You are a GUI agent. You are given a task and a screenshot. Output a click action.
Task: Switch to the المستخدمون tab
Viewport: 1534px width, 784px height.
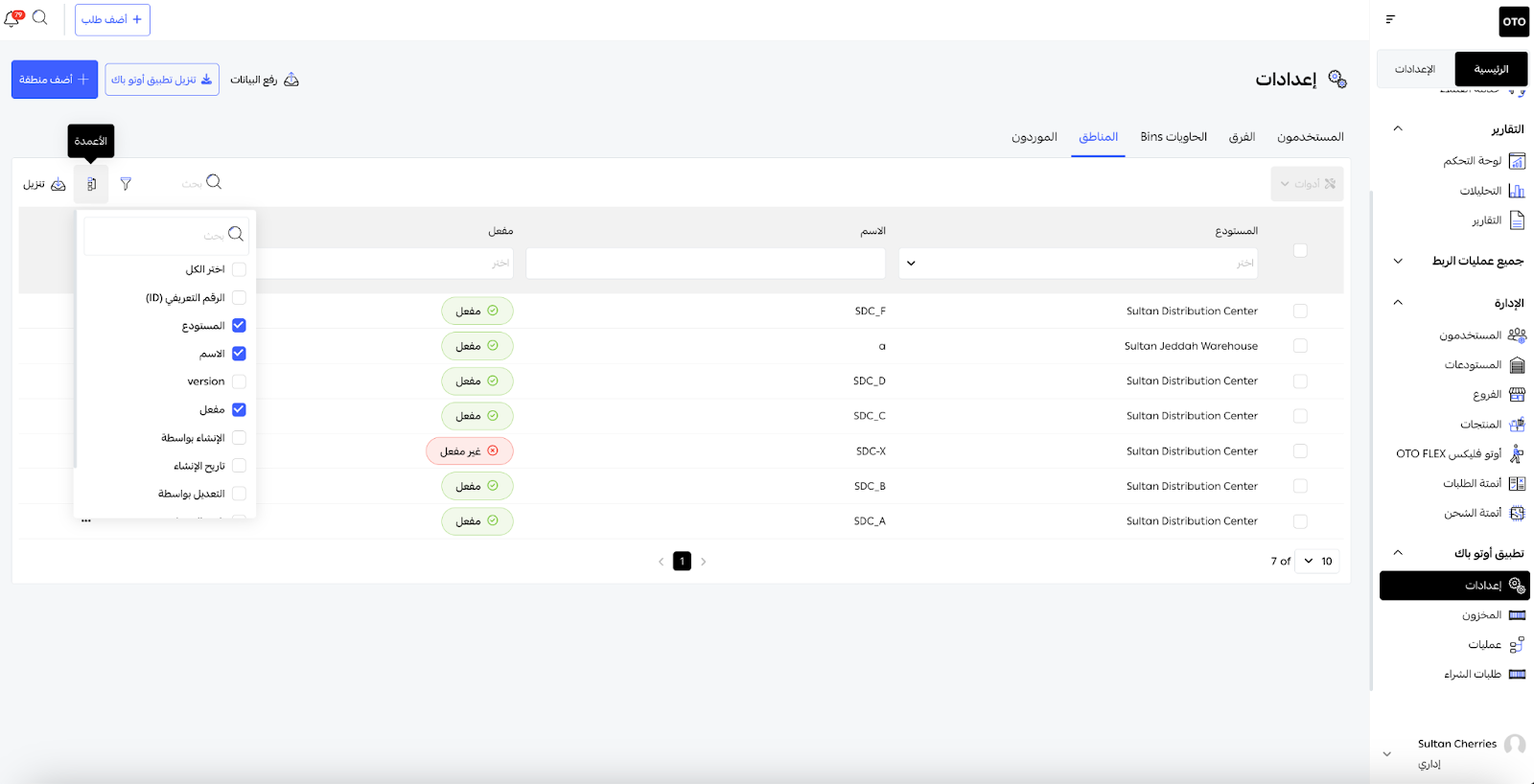[1310, 137]
